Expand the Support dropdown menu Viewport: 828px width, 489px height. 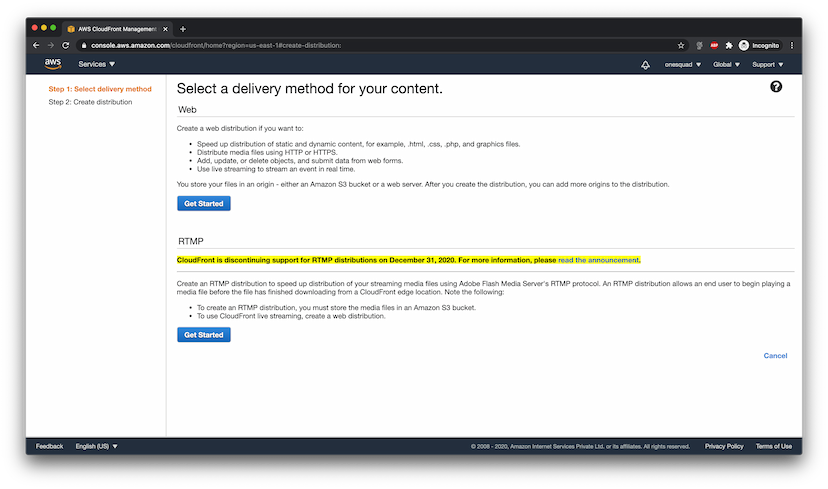[768, 65]
